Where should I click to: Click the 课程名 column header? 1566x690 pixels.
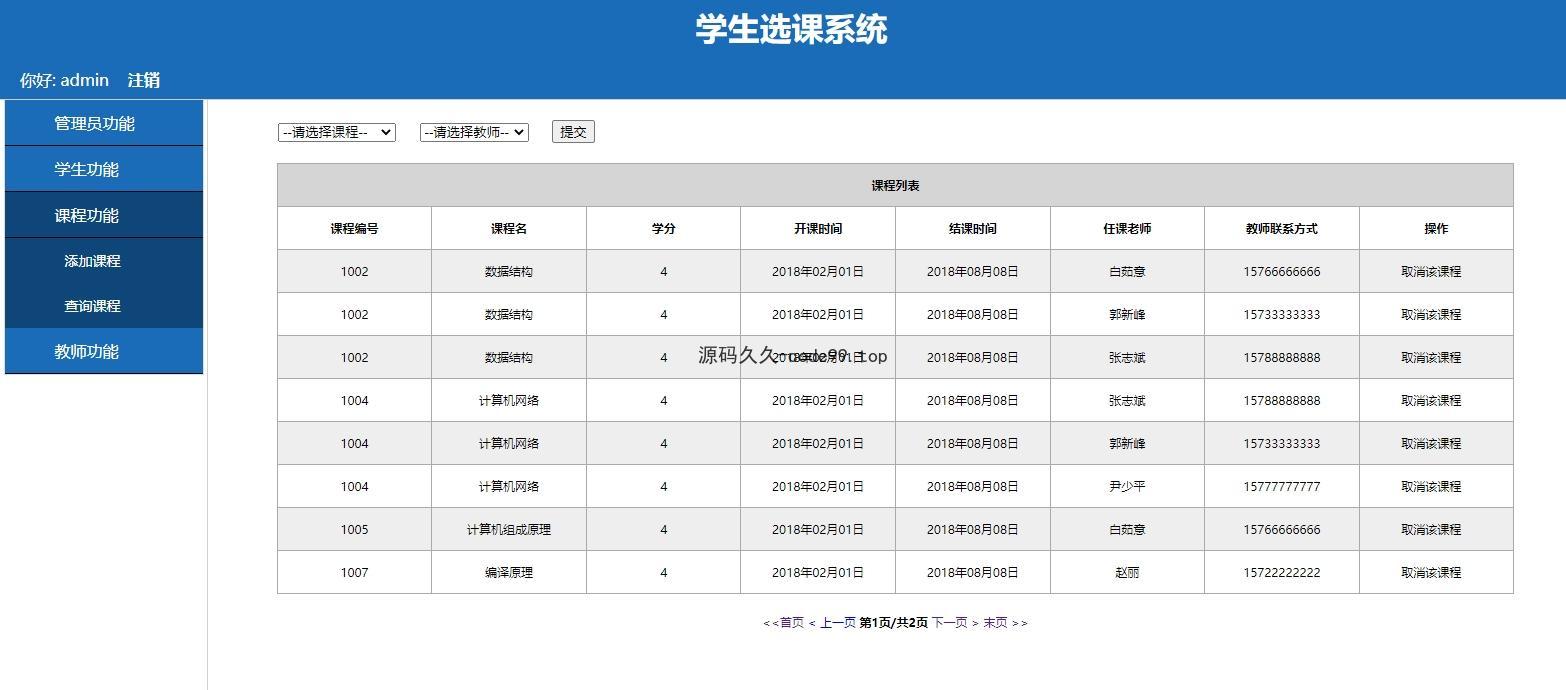[x=509, y=229]
